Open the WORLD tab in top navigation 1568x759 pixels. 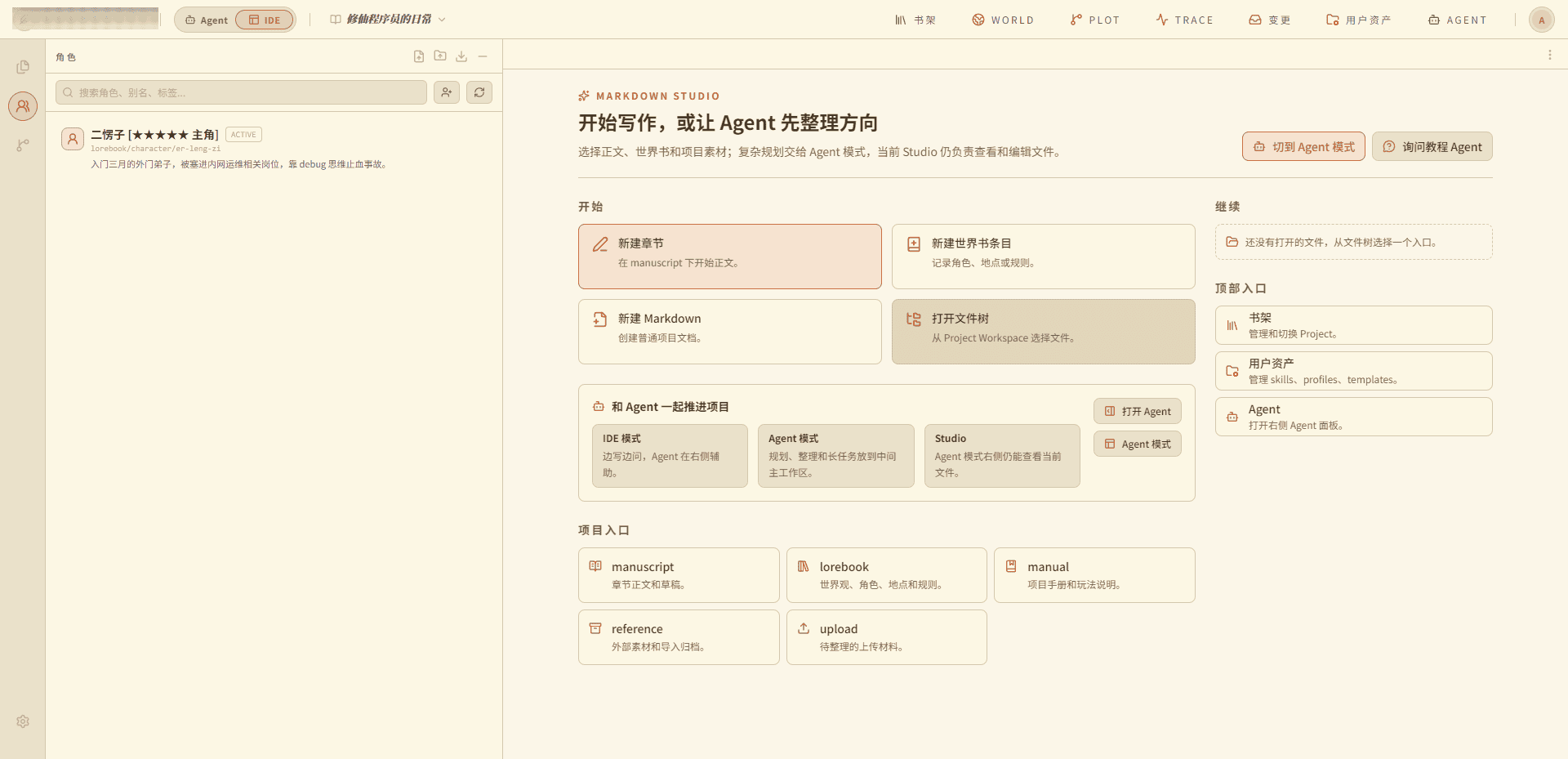pos(1003,20)
